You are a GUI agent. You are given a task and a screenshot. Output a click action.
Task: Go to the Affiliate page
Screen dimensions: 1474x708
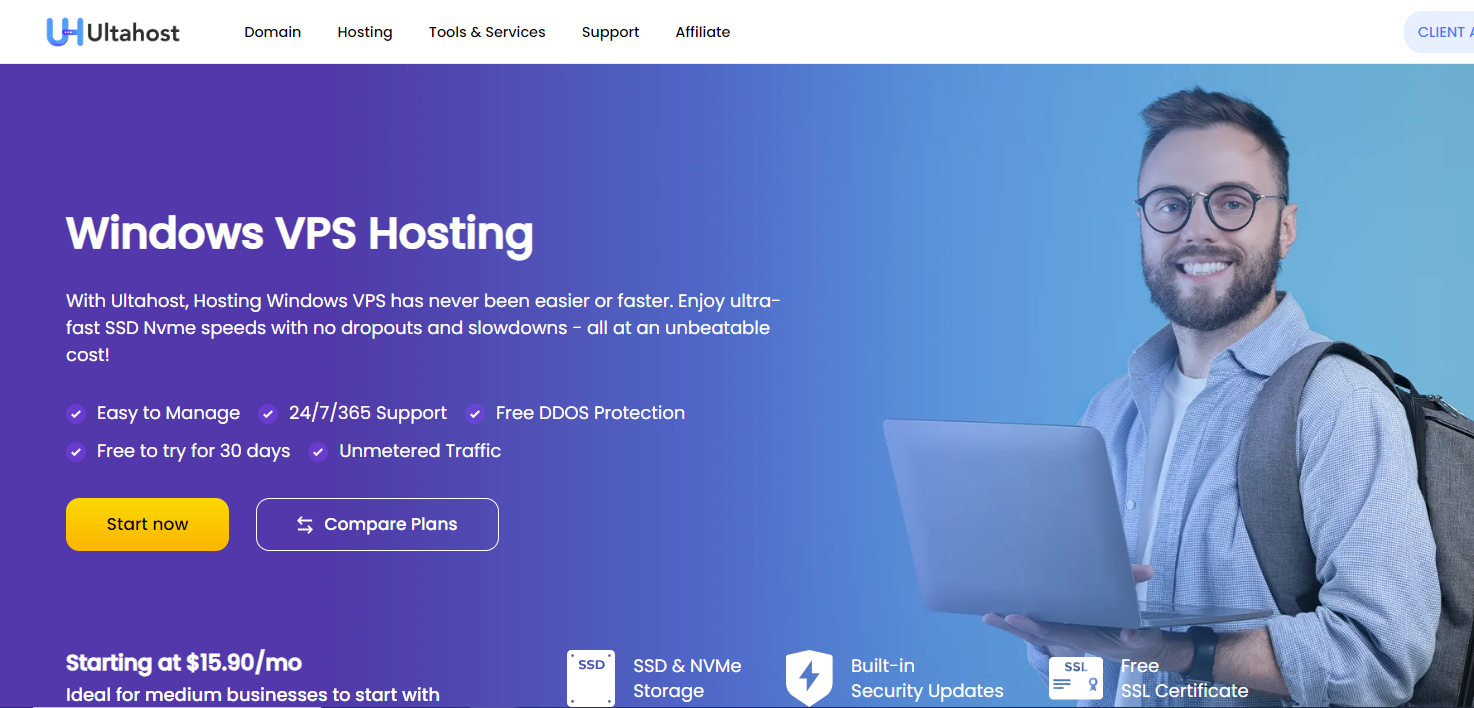coord(703,32)
